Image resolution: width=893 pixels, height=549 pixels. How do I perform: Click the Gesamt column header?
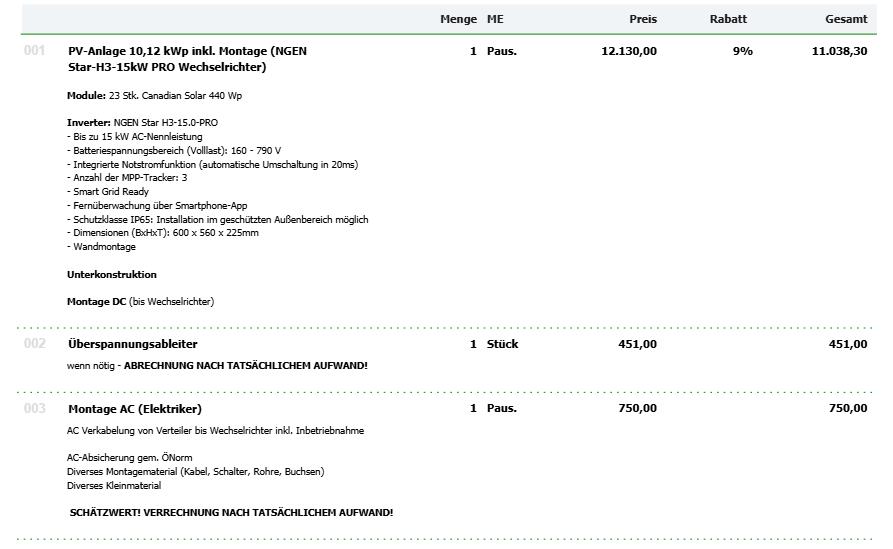tap(845, 19)
